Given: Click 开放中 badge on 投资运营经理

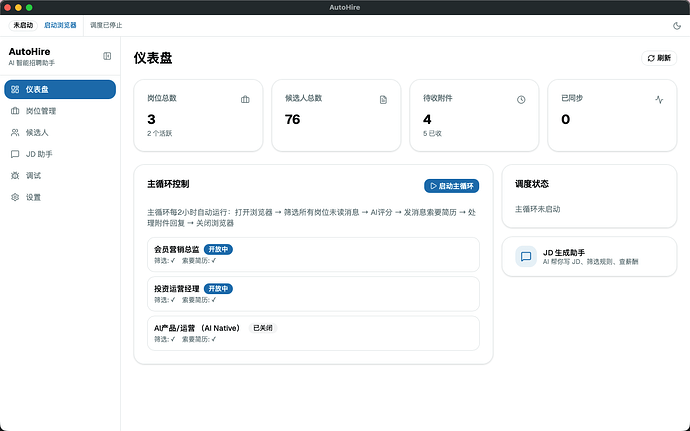Looking at the screenshot, I should (x=218, y=289).
